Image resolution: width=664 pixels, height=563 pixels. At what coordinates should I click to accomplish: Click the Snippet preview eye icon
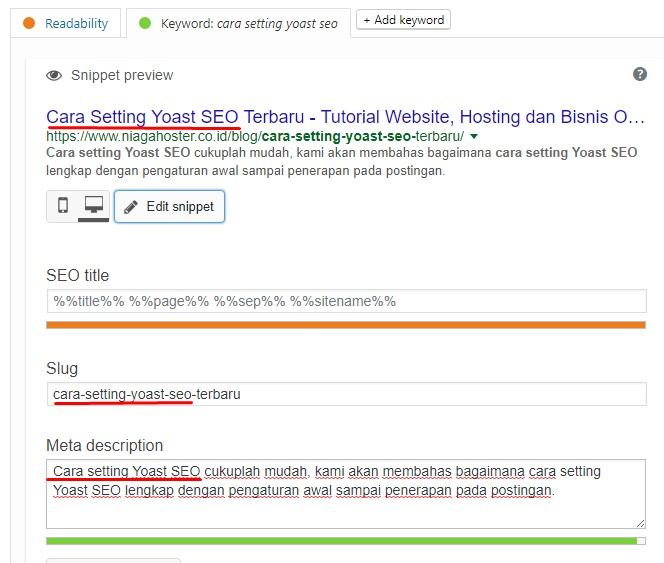[54, 75]
